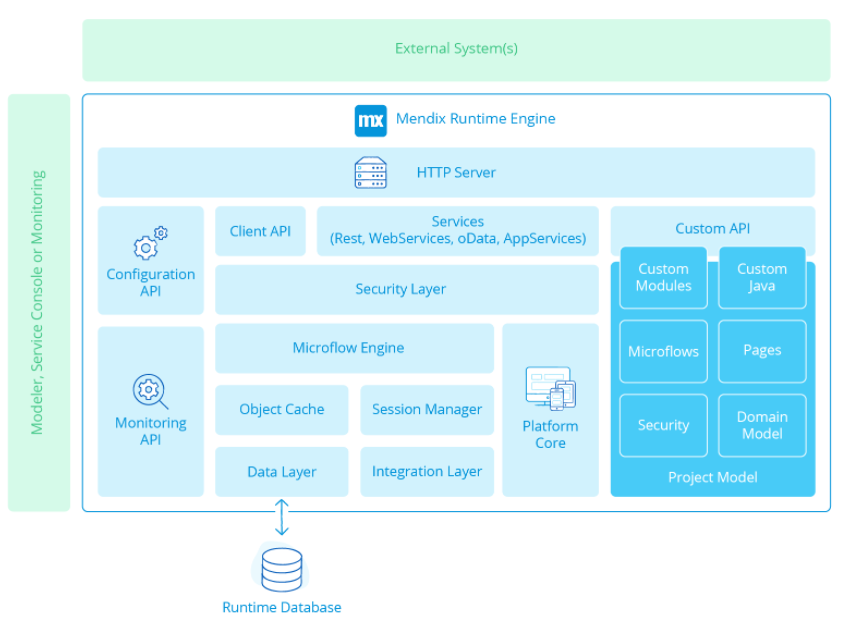
Task: Click the double-headed arrow to the database
Action: (282, 519)
